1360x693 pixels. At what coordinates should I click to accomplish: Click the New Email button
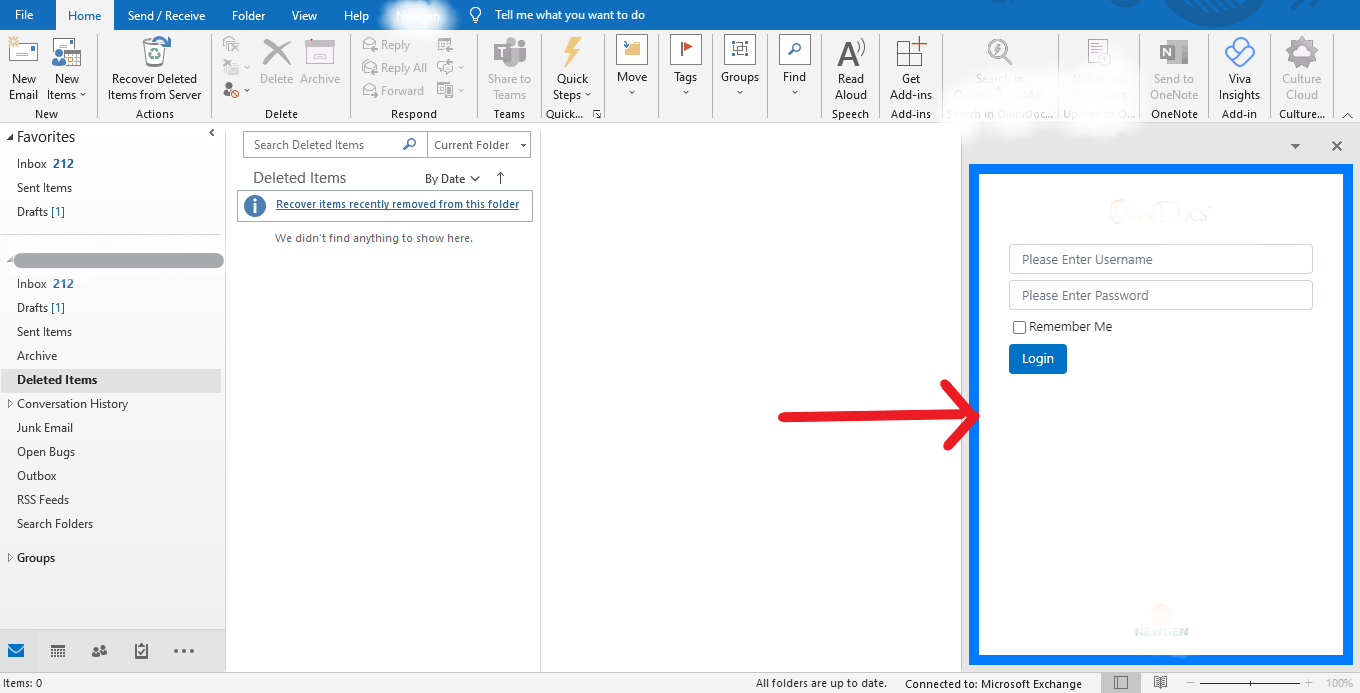point(24,68)
